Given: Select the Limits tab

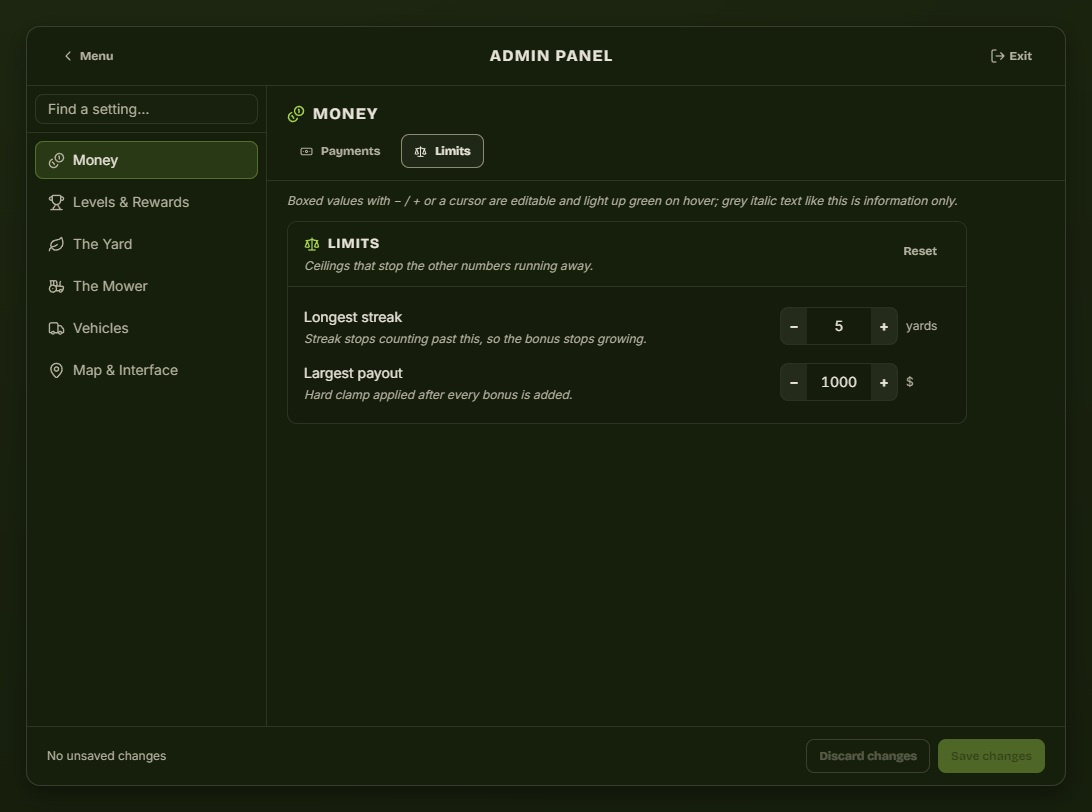Looking at the screenshot, I should click(442, 151).
